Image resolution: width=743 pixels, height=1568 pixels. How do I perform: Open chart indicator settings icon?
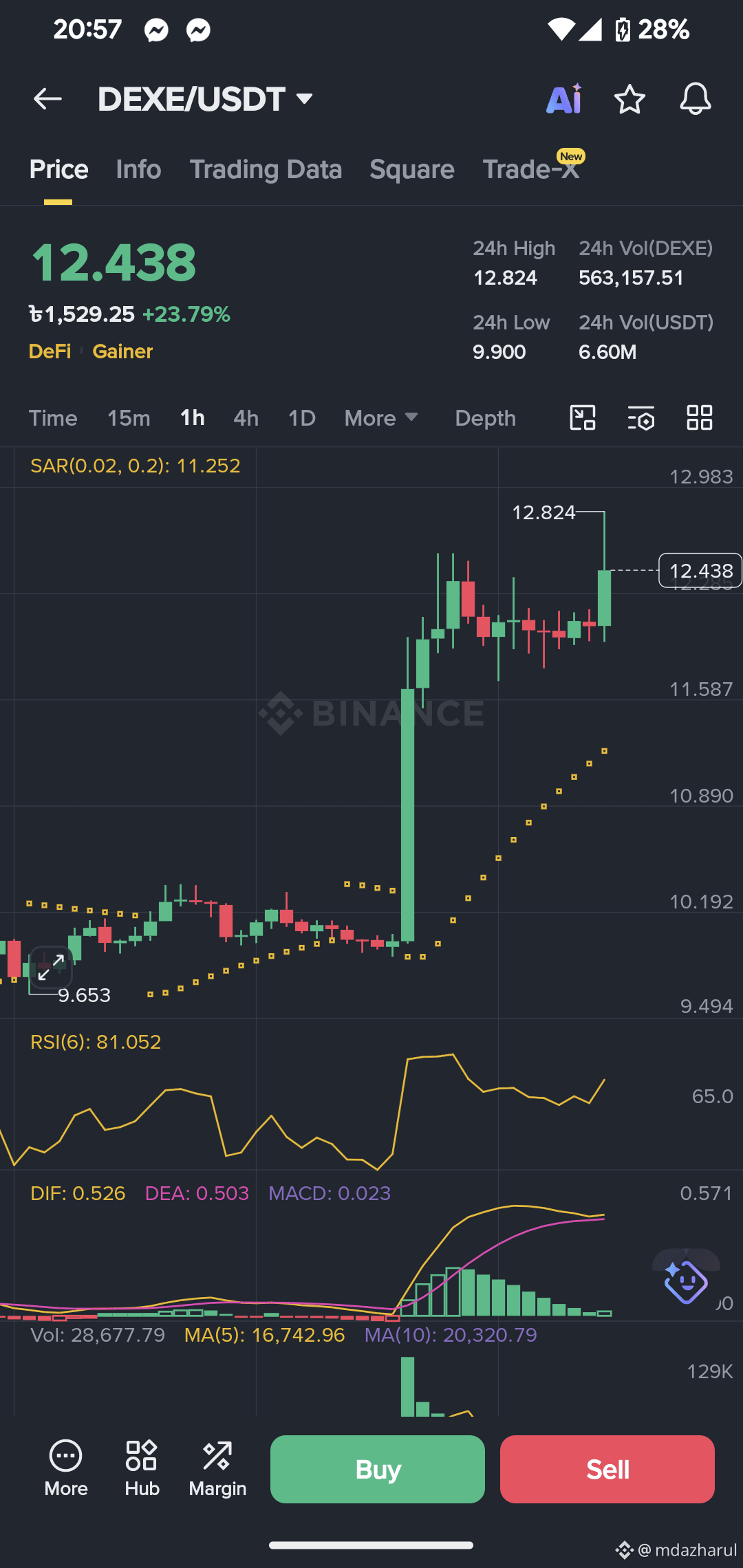point(641,417)
